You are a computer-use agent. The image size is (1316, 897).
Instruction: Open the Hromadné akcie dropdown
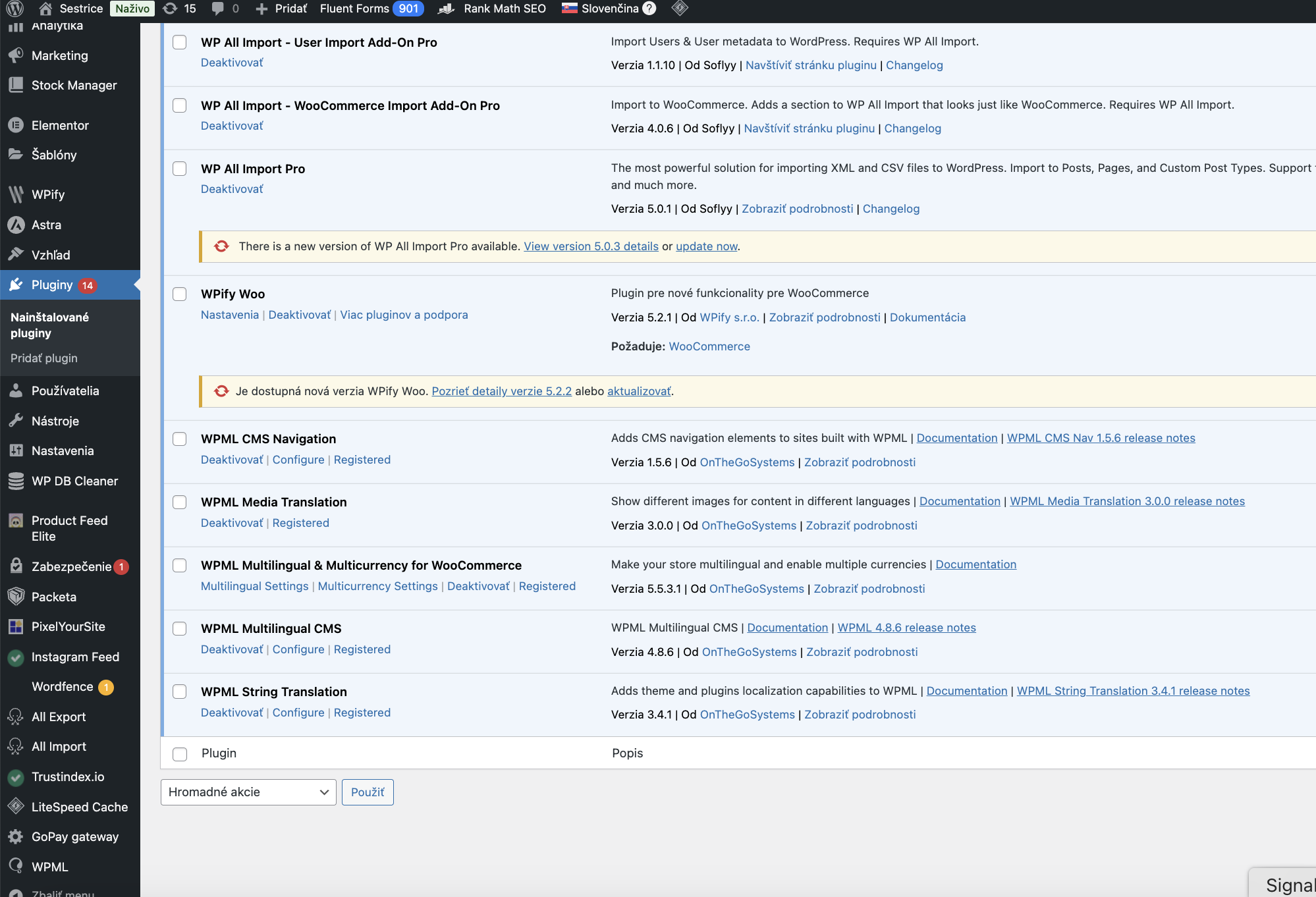coord(248,792)
